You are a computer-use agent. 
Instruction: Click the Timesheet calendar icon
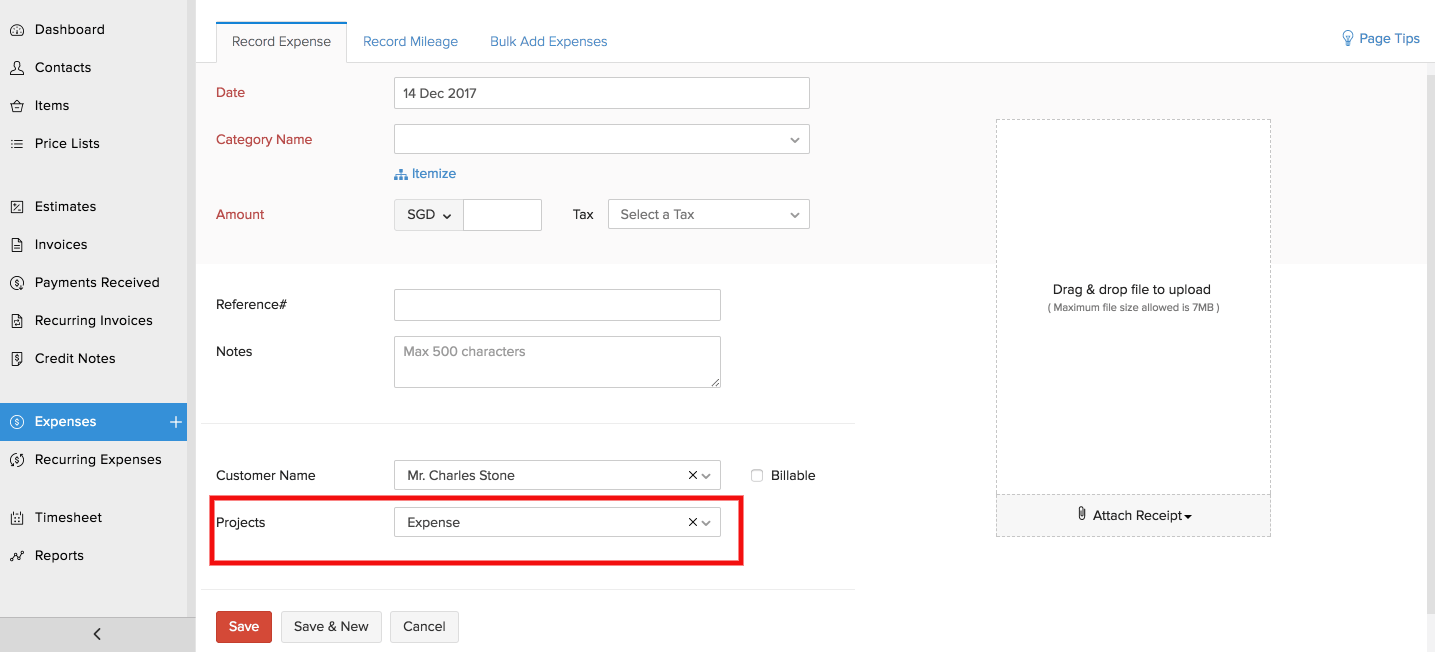17,518
